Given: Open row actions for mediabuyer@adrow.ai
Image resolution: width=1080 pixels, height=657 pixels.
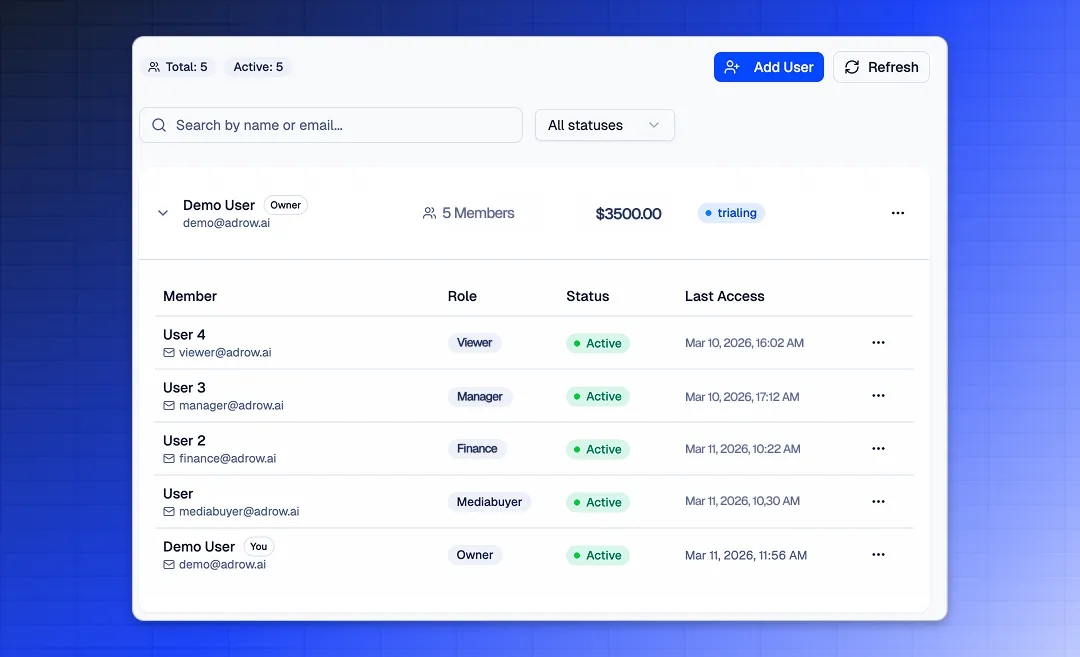Looking at the screenshot, I should [x=878, y=502].
